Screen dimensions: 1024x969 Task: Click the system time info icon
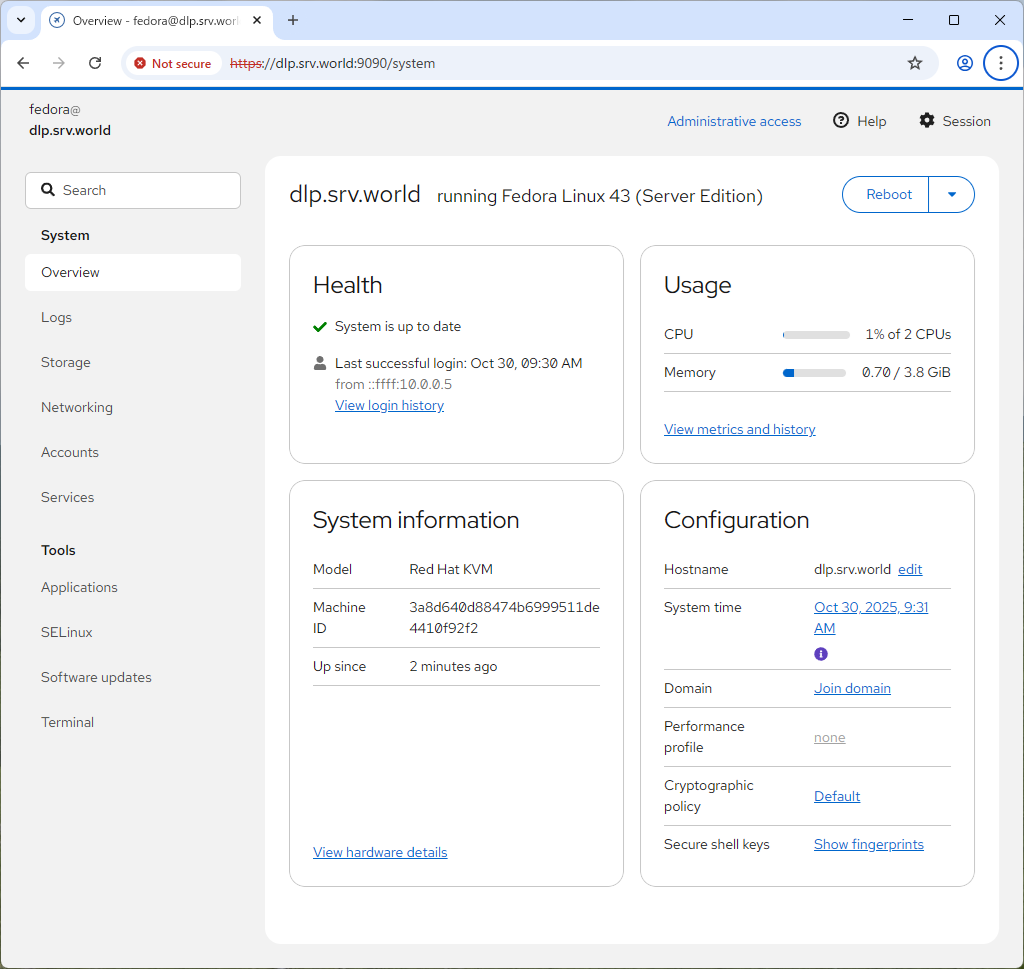pyautogui.click(x=821, y=654)
